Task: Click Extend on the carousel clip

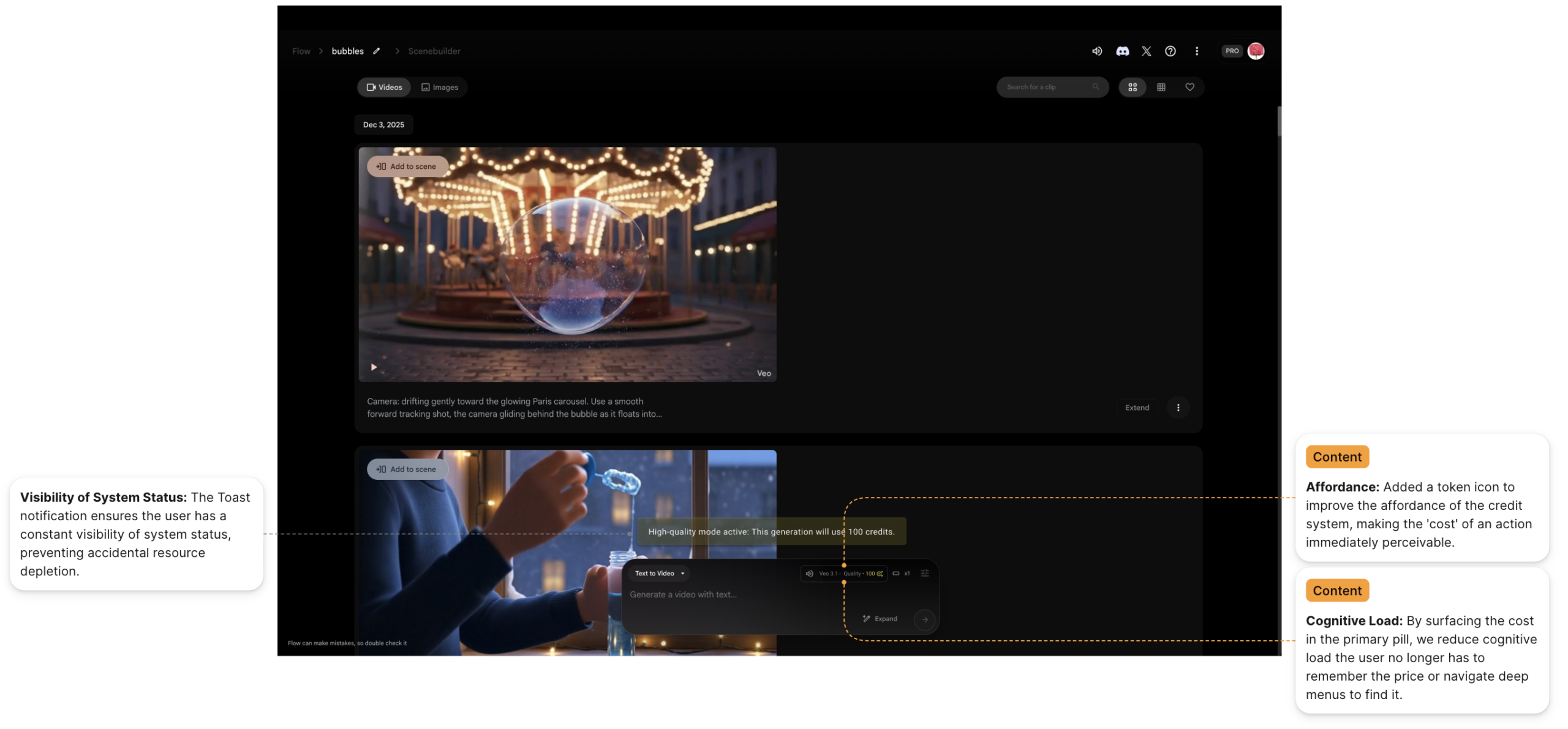Action: (x=1137, y=408)
